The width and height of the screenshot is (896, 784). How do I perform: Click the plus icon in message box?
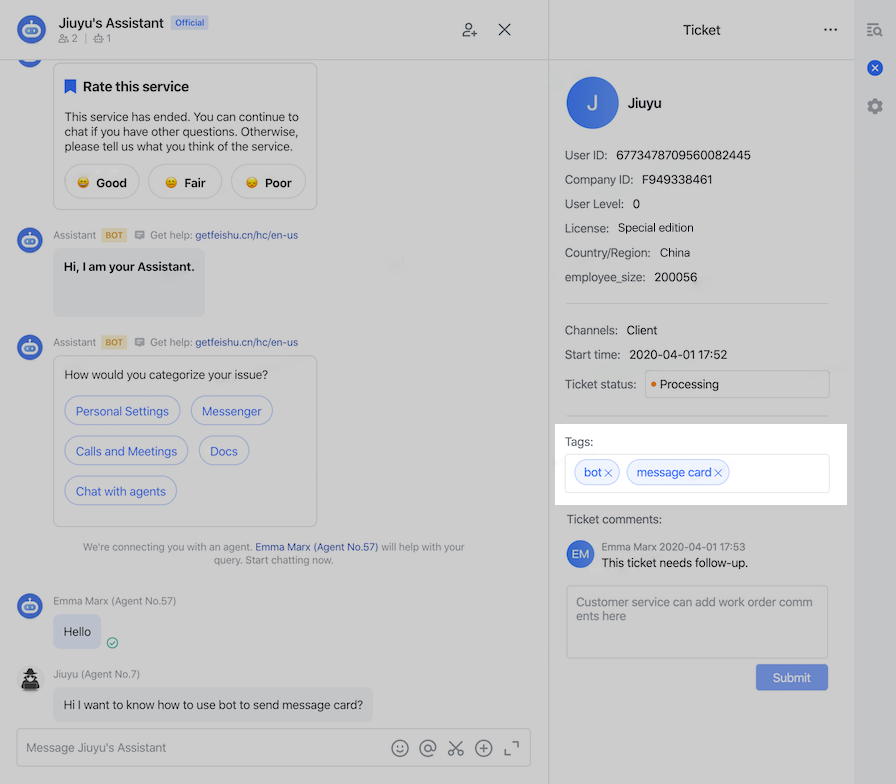pyautogui.click(x=484, y=748)
